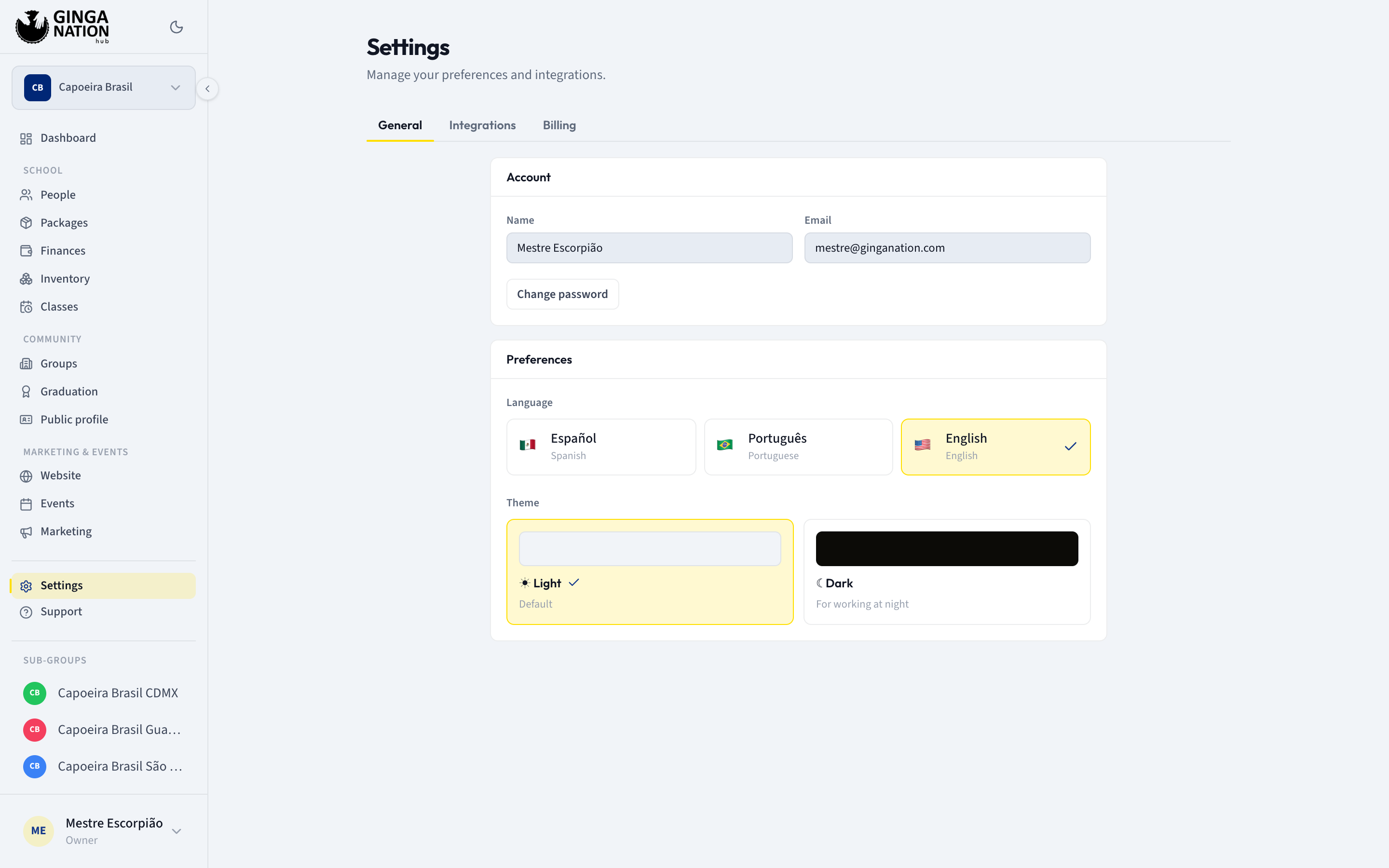
Task: Switch to the Billing tab
Action: point(559,125)
